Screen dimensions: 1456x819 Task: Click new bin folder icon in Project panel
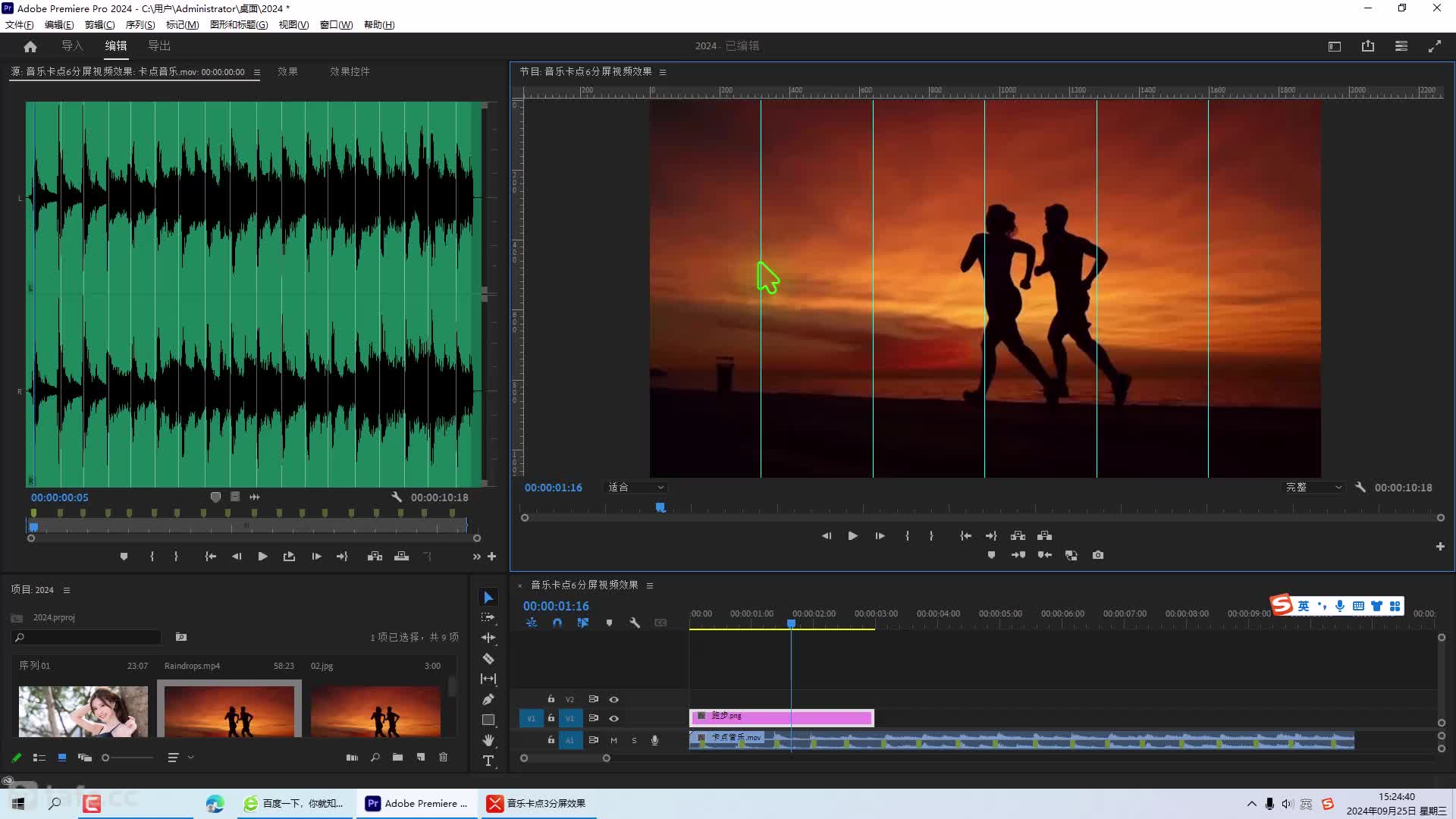[397, 757]
